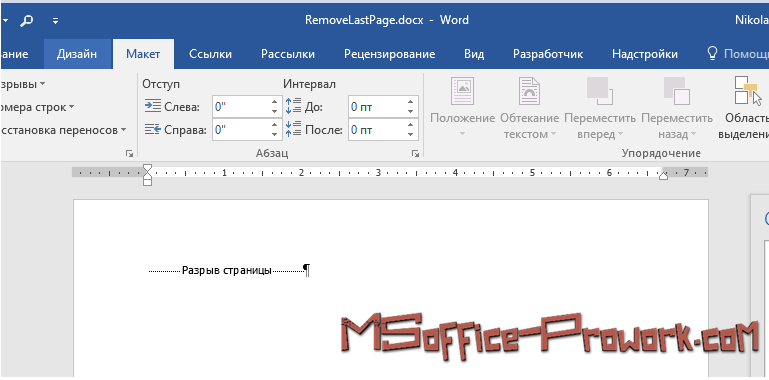Viewport: 769px width, 380px height.
Task: Click the right indent marker on ruler
Action: [x=663, y=176]
